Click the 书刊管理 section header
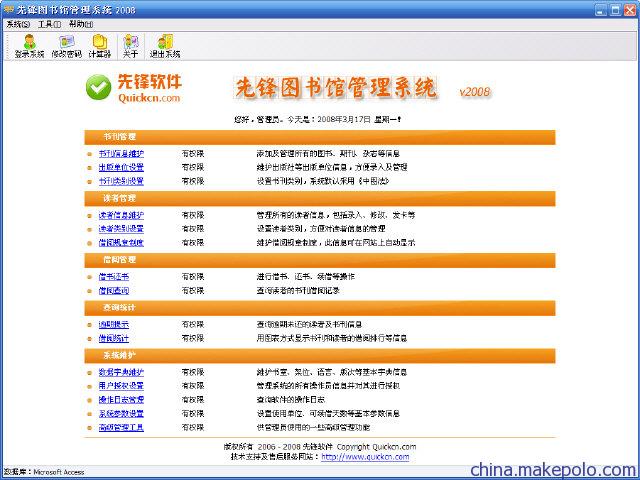Viewport: 640px width, 480px height. tap(320, 137)
